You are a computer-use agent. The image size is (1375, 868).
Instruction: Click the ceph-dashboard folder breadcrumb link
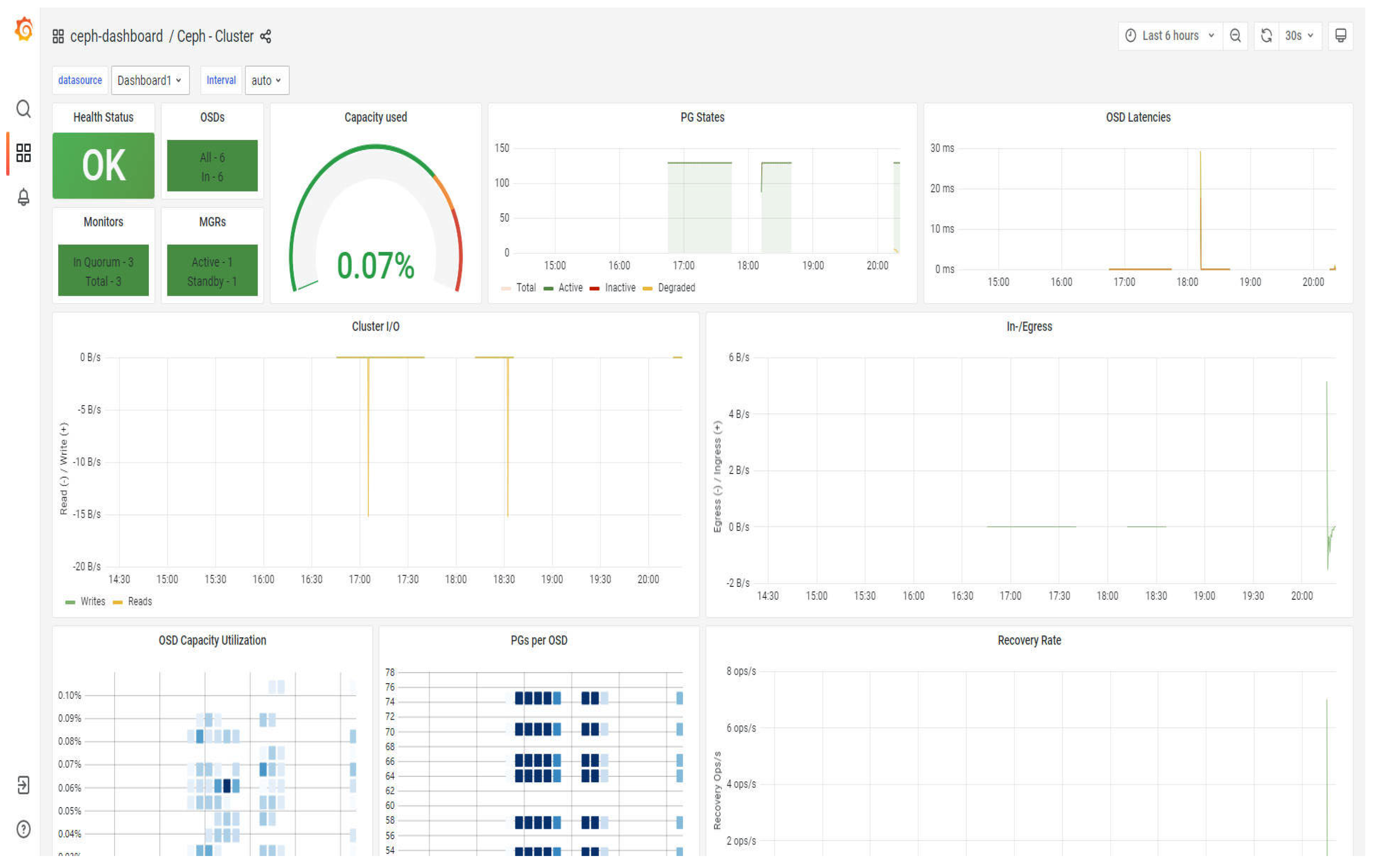[116, 36]
